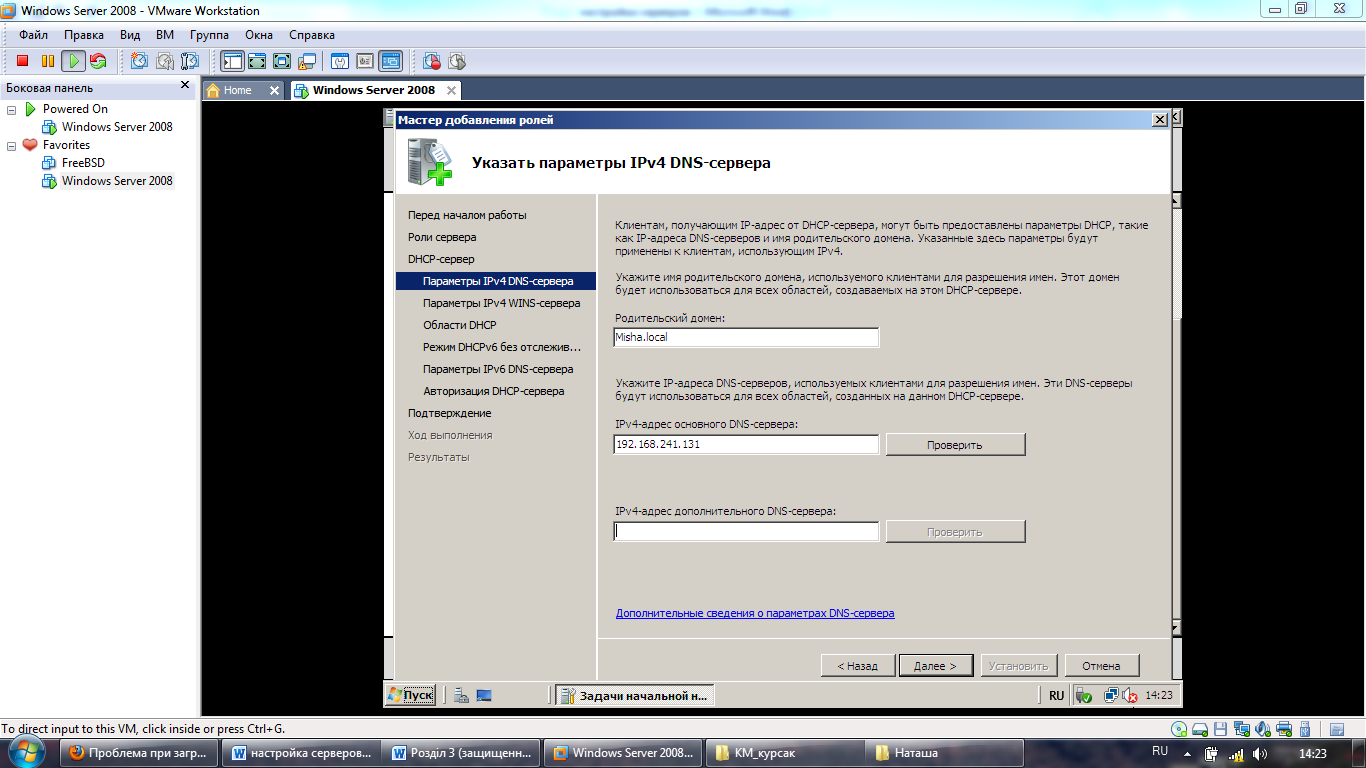Click the Summary view wrench icon
The width and height of the screenshot is (1366, 768).
339,61
